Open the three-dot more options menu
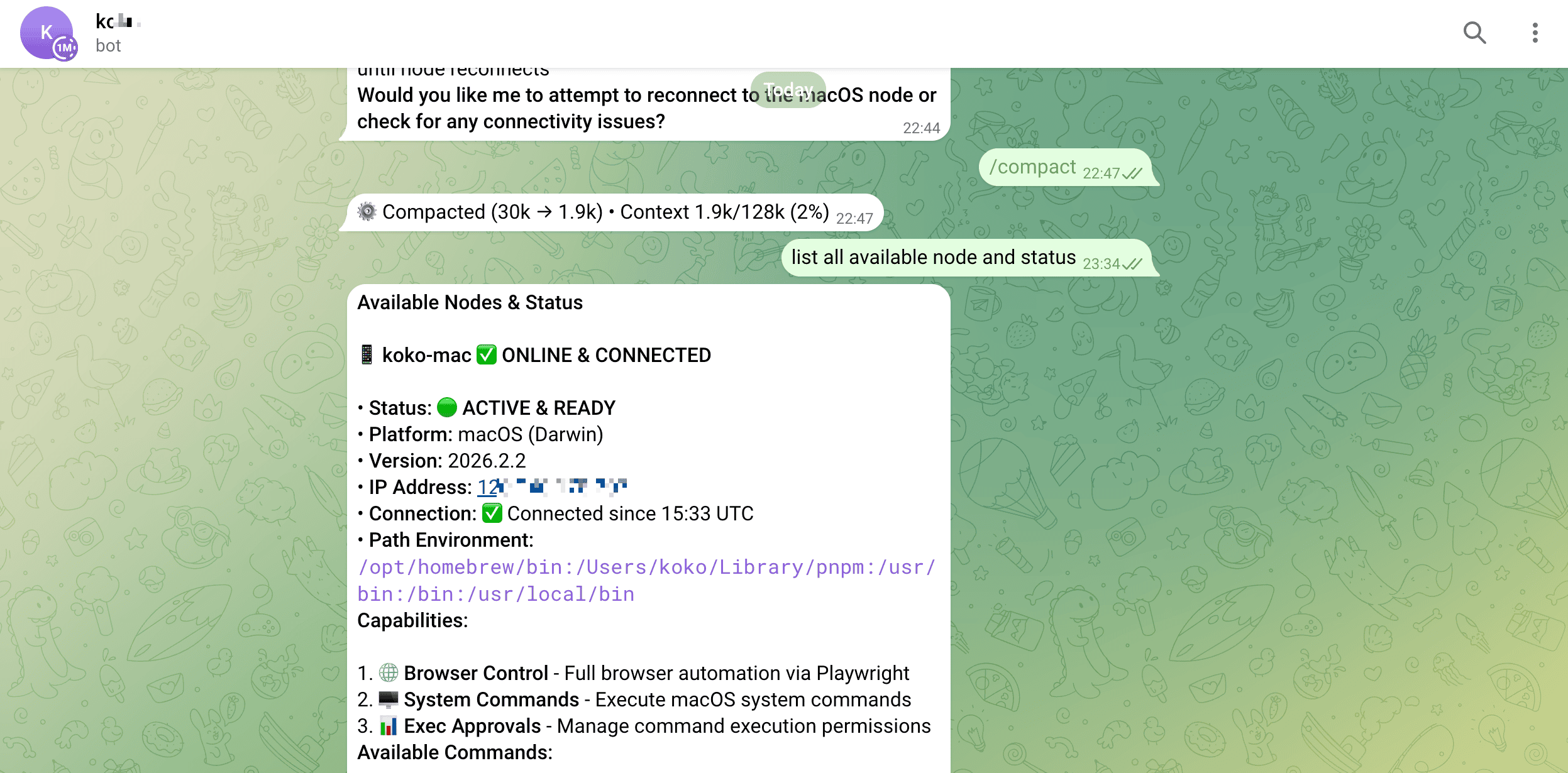This screenshot has width=1568, height=773. 1535,33
